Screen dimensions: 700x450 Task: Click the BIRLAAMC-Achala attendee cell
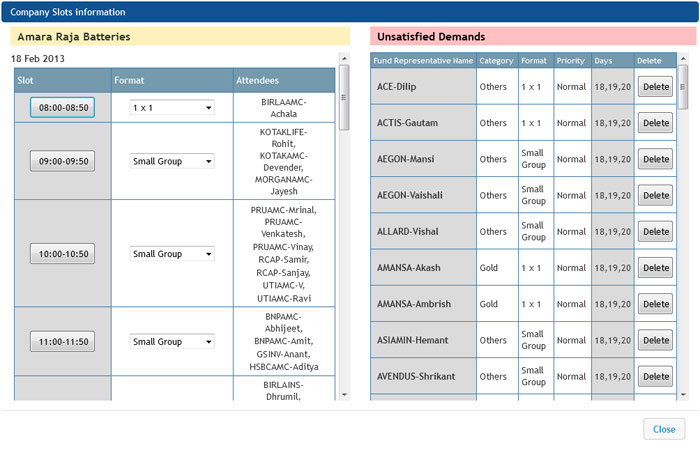284,108
